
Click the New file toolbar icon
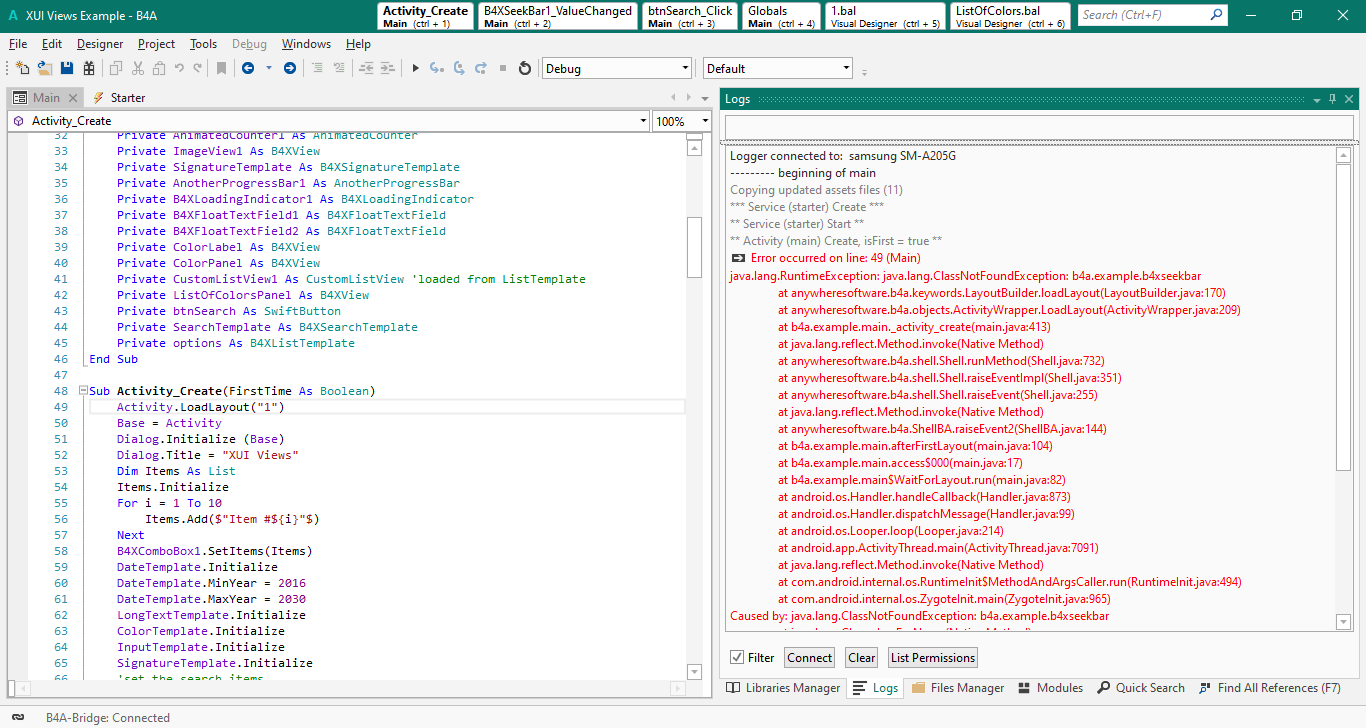(22, 68)
